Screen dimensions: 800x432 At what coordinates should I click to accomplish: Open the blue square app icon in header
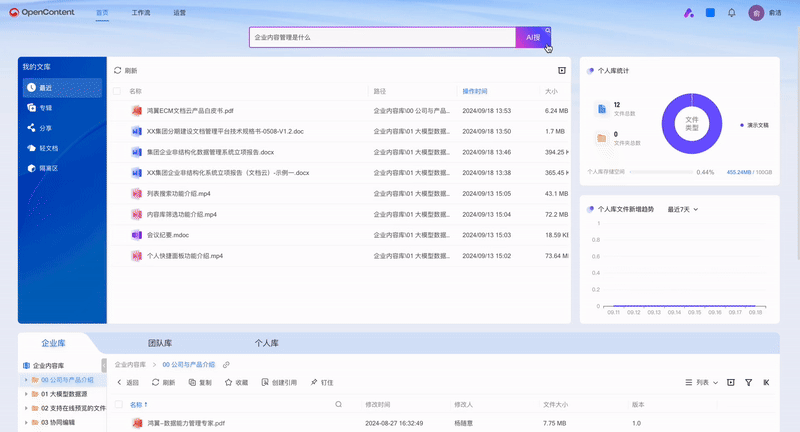[x=710, y=13]
